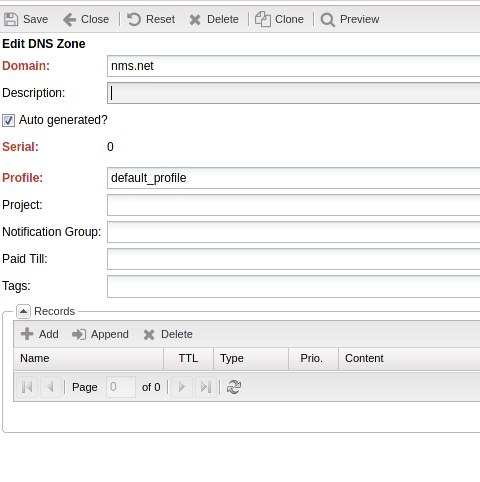Image resolution: width=480 pixels, height=482 pixels.
Task: Sort by the Content column header
Action: point(409,359)
